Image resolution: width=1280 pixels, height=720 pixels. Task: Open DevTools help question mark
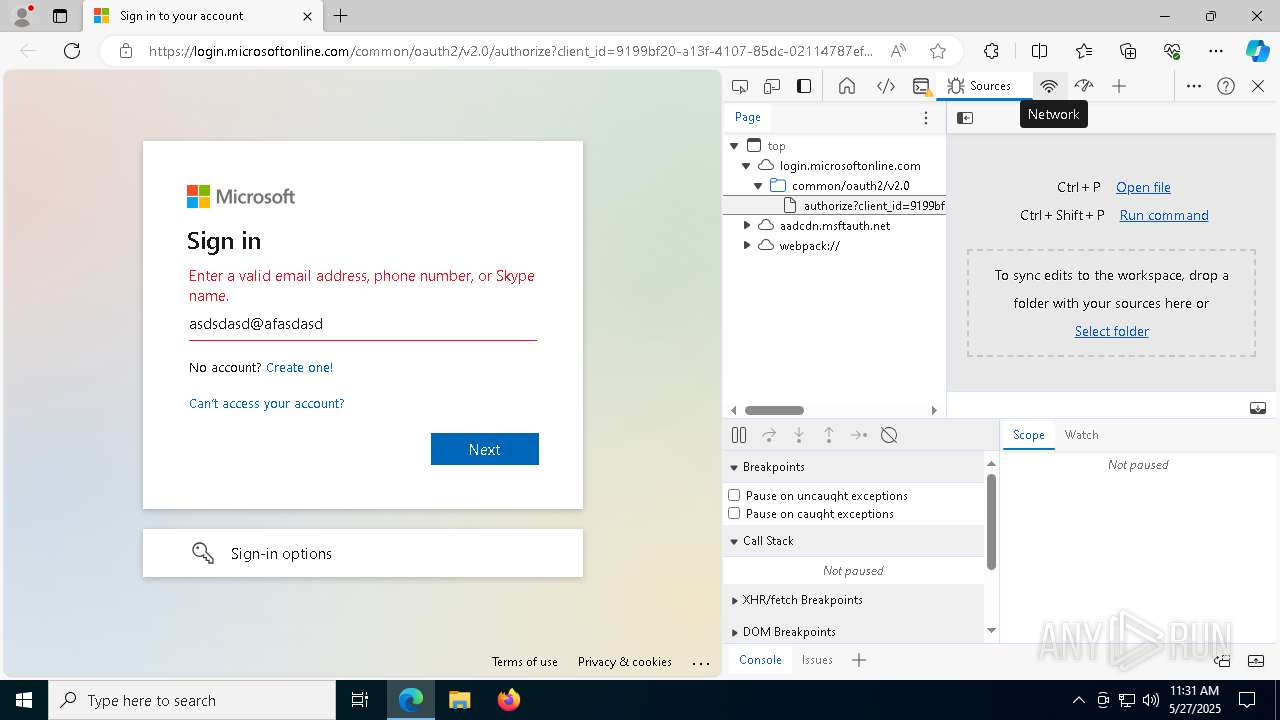(x=1226, y=86)
